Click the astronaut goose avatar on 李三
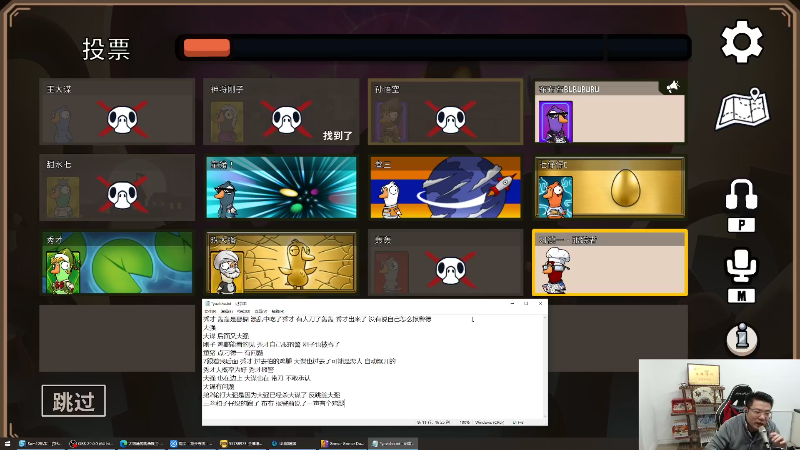Image resolution: width=800 pixels, height=450 pixels. (x=391, y=199)
